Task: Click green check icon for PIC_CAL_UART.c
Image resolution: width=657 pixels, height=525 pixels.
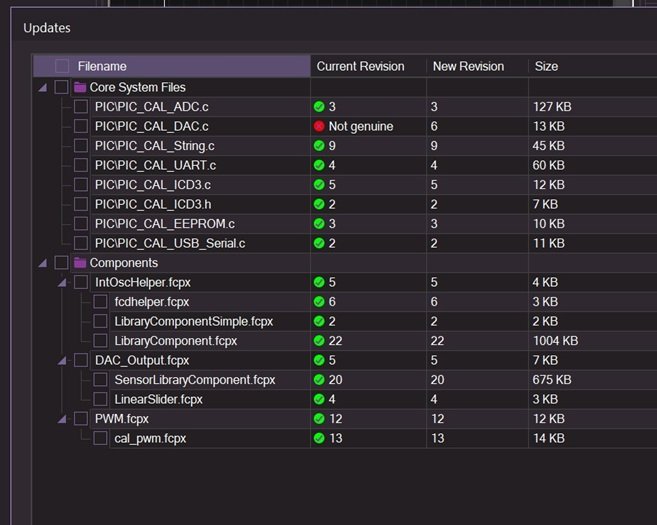Action: [x=319, y=165]
